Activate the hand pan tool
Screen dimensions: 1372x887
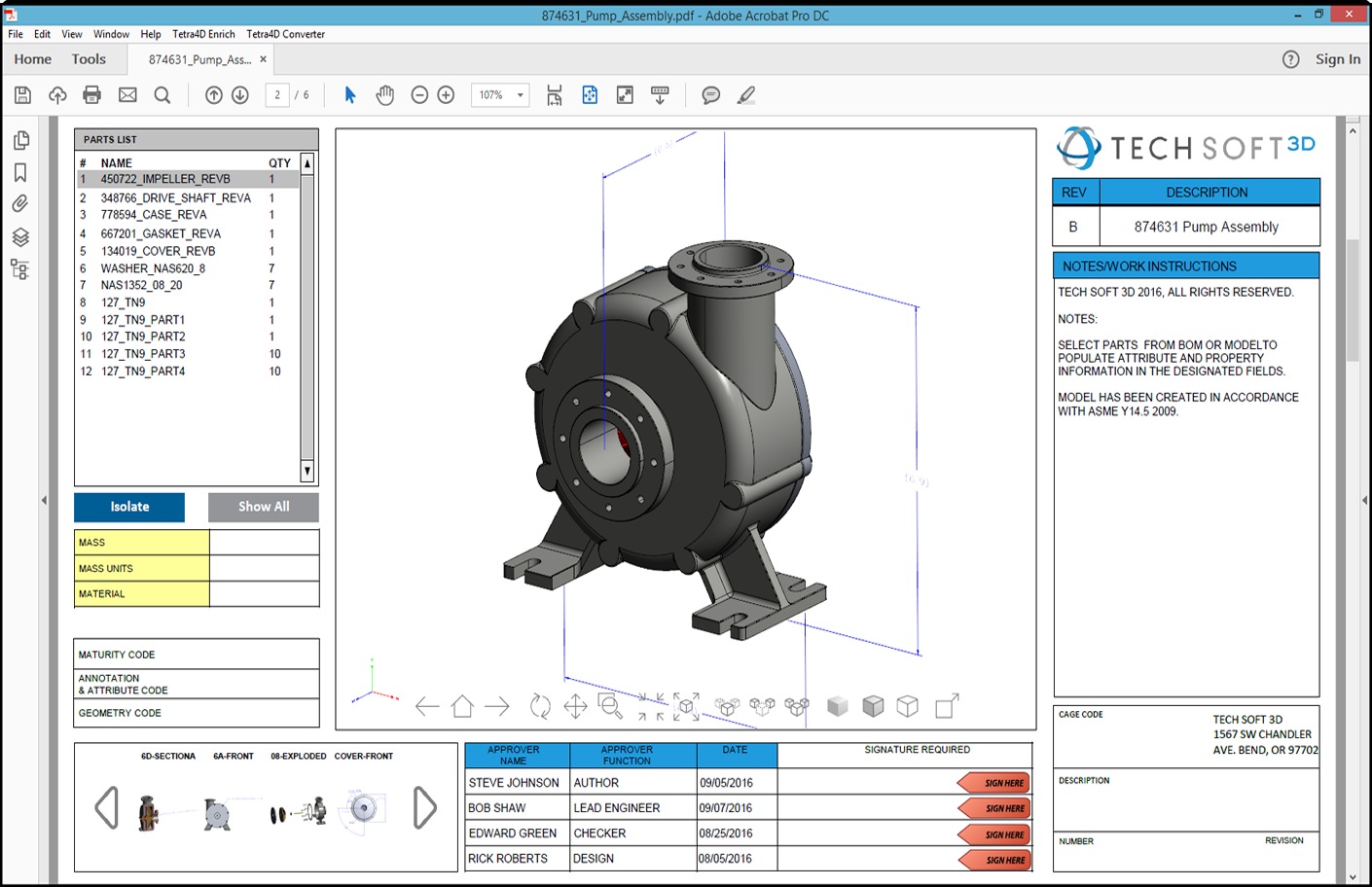tap(385, 95)
